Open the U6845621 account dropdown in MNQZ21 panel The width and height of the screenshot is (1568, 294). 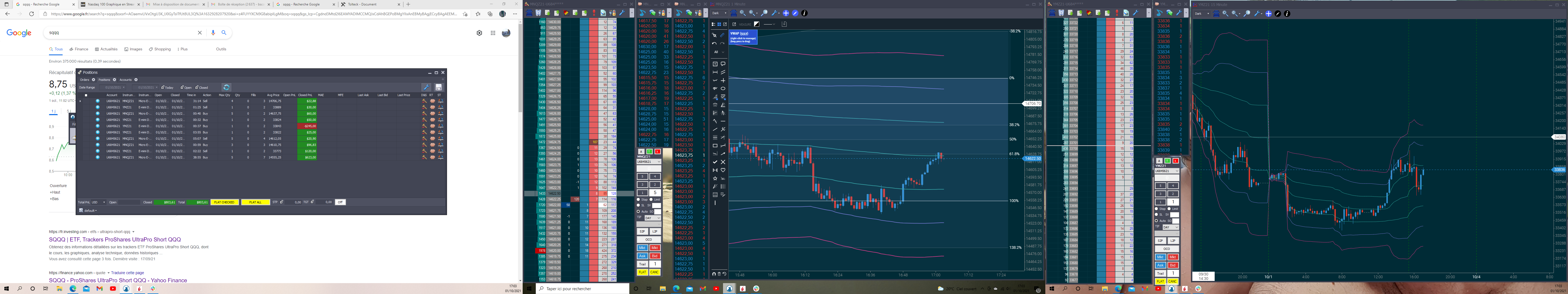[649, 162]
